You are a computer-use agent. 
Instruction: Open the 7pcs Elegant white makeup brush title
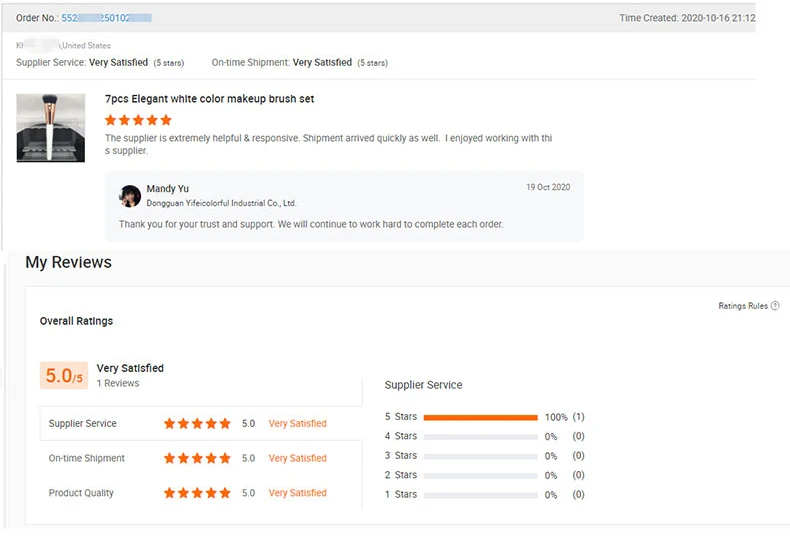(209, 99)
